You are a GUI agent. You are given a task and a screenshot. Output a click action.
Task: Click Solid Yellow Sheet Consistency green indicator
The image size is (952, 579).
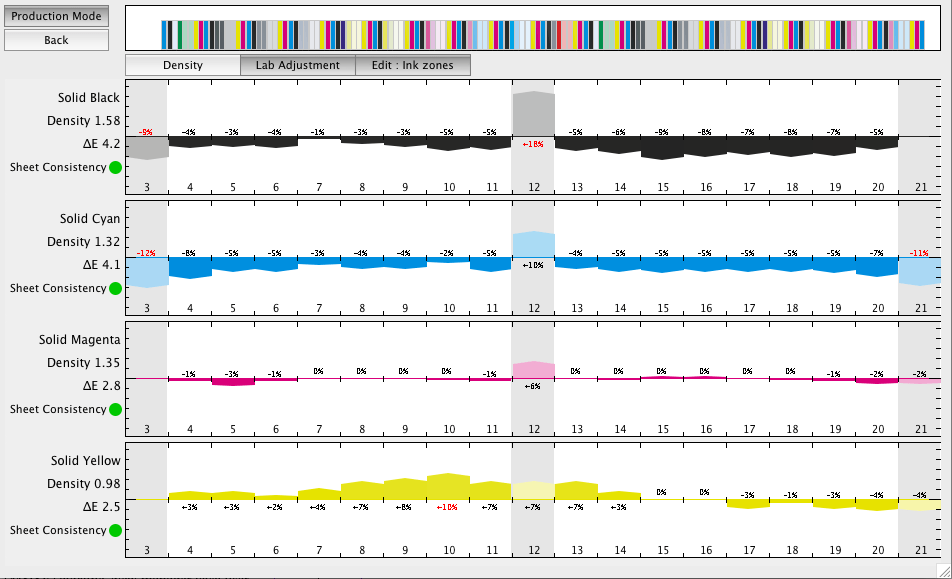[x=115, y=530]
